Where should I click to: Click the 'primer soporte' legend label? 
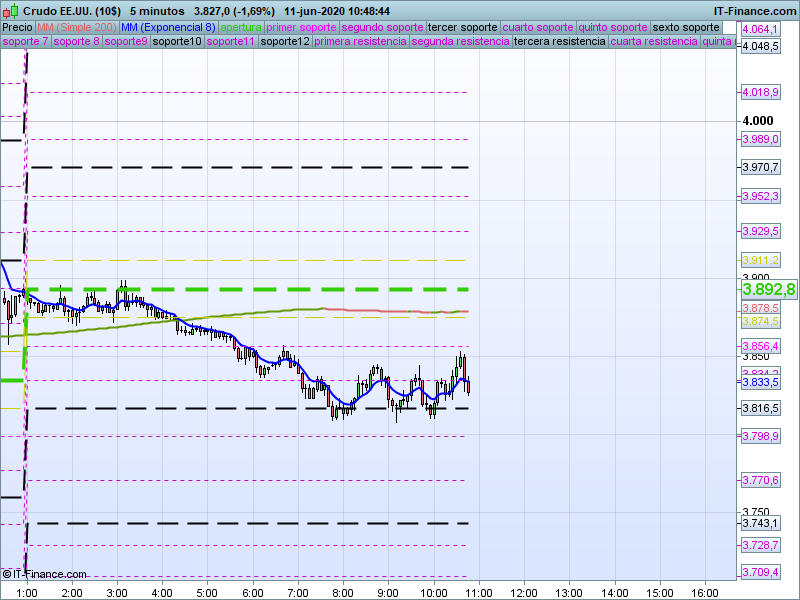[303, 27]
